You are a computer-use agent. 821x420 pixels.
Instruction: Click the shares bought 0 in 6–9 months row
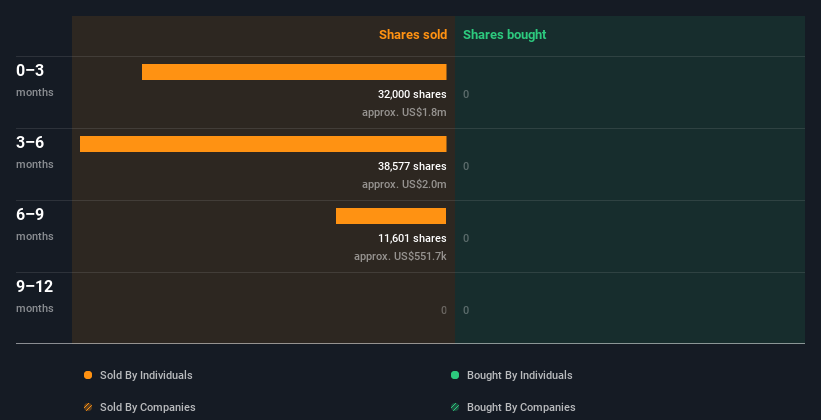click(466, 238)
